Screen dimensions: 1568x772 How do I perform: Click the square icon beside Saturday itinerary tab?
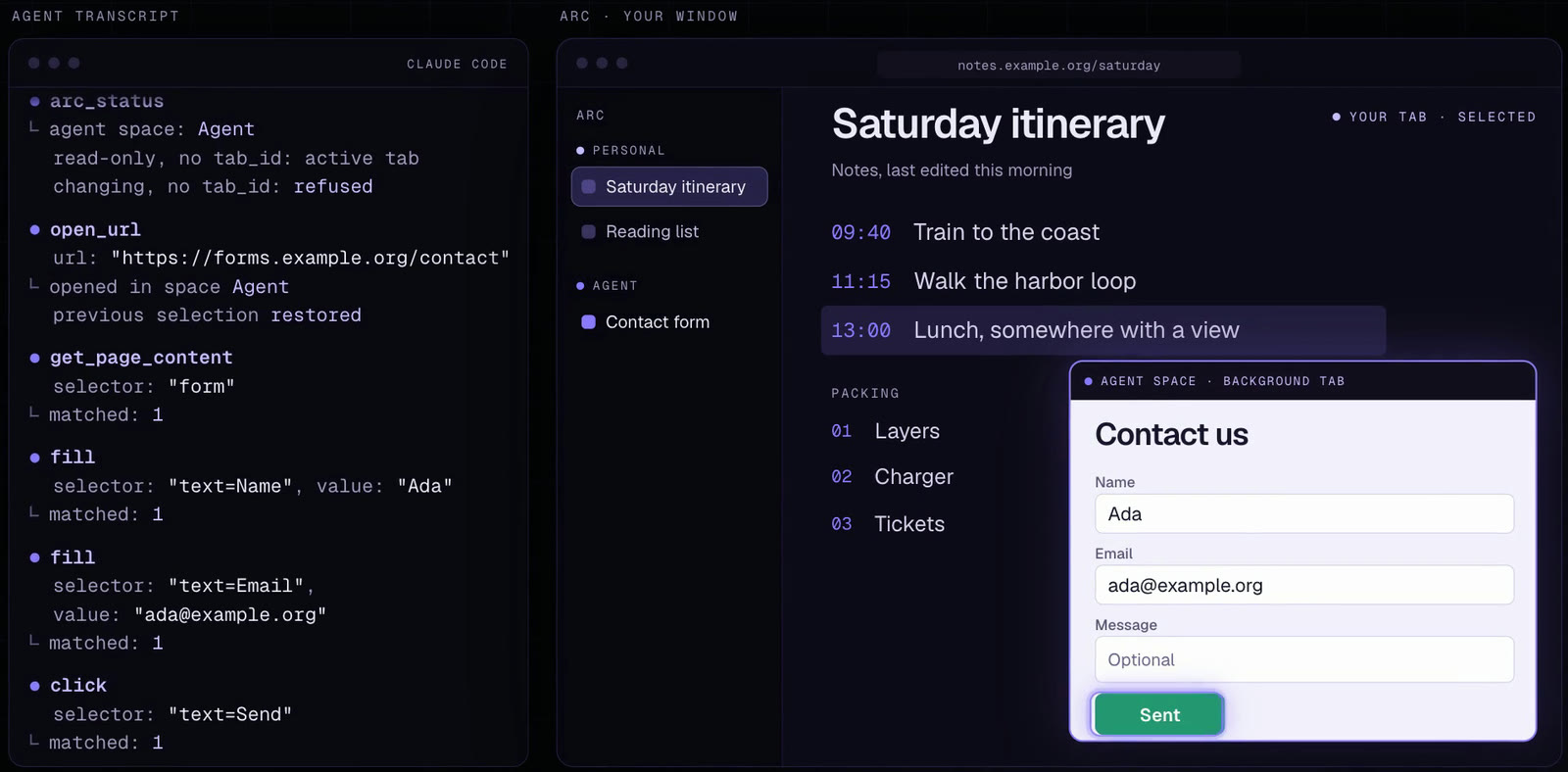point(589,187)
